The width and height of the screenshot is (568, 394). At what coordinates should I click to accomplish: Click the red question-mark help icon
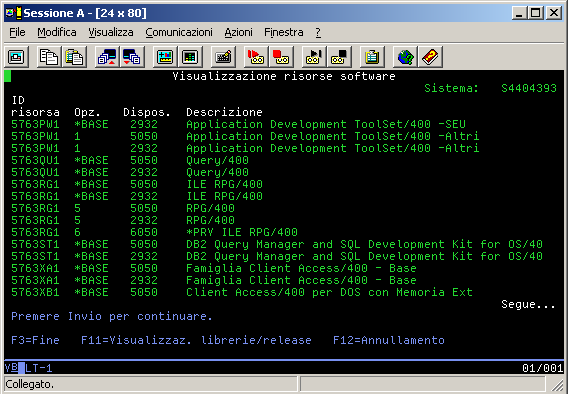pos(430,57)
